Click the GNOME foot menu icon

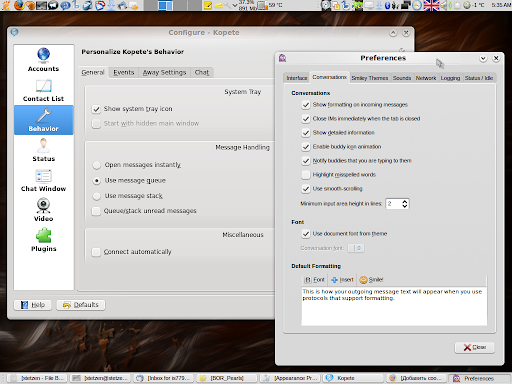[x=6, y=5]
